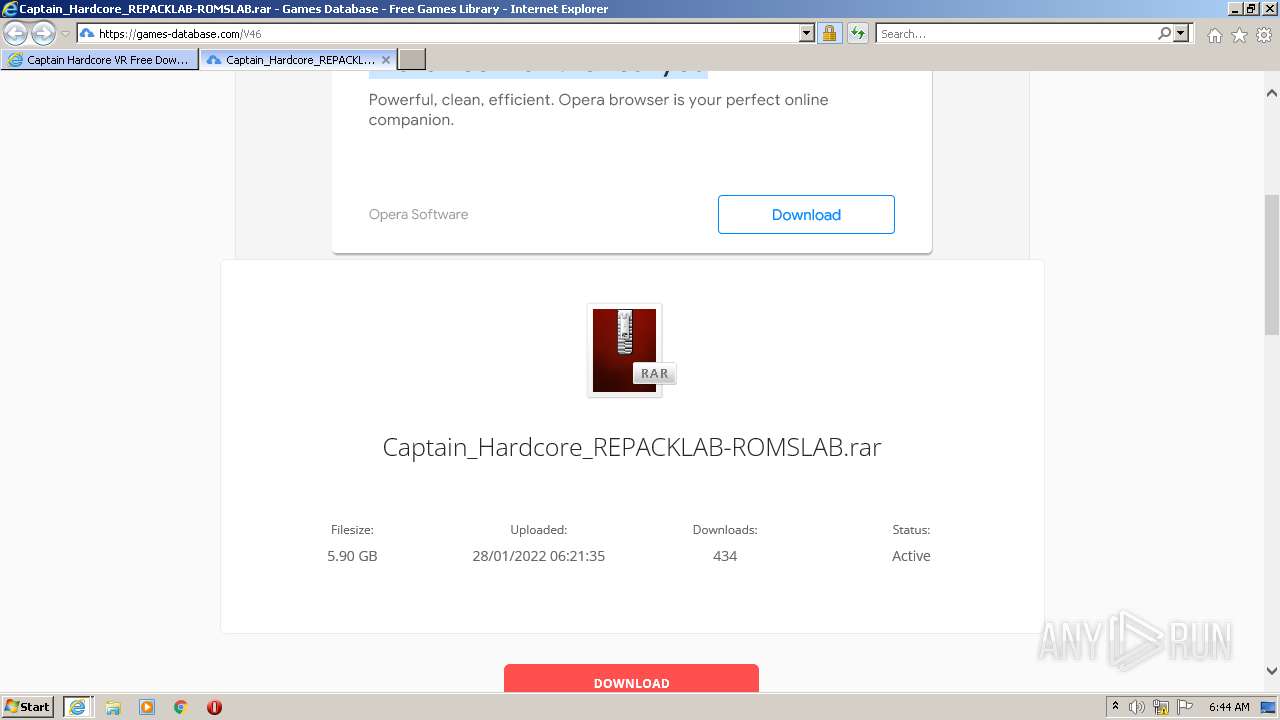The image size is (1280, 720).
Task: Click the network tray icon
Action: pos(1161,707)
